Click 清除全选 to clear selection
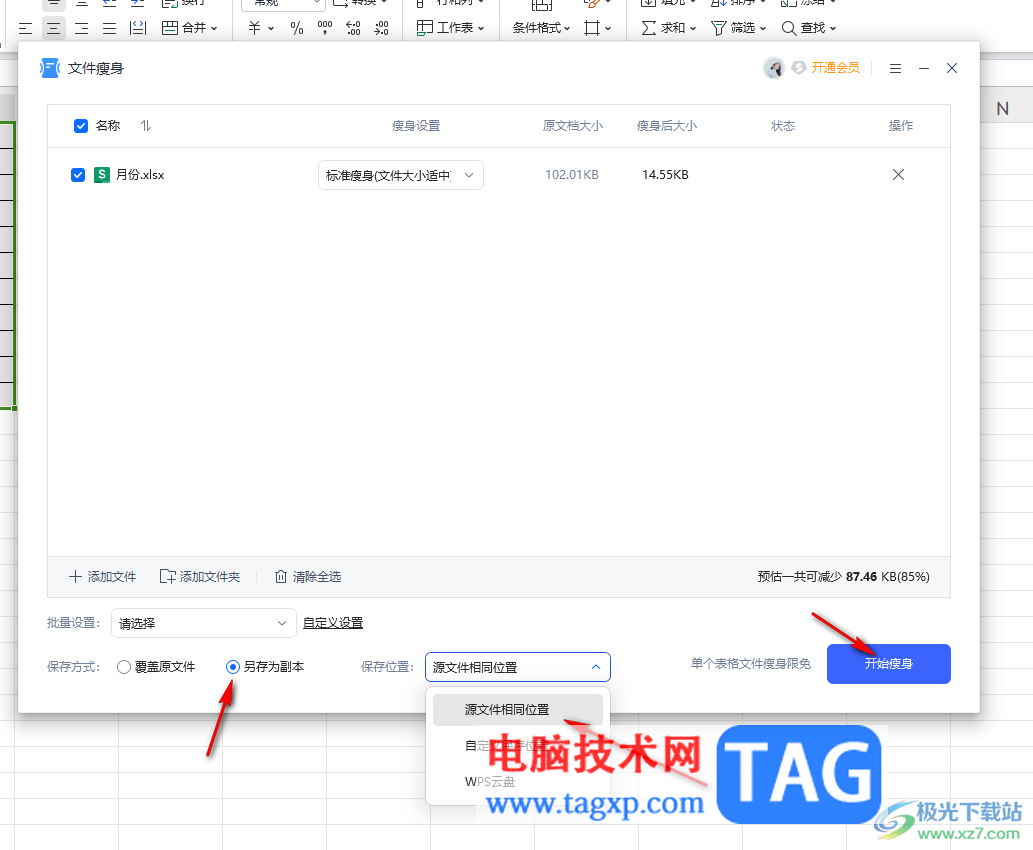The width and height of the screenshot is (1033, 850). 308,577
